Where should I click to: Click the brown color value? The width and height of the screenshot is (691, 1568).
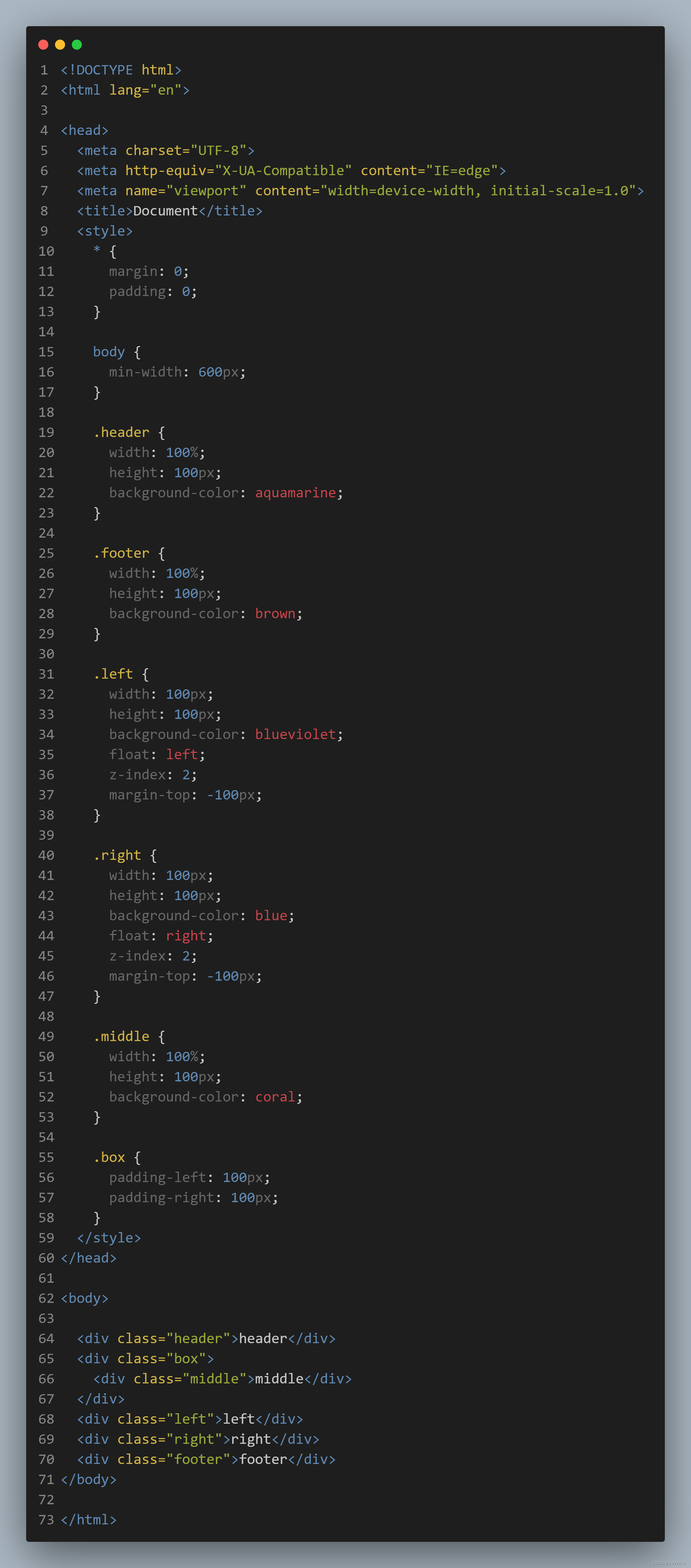coord(275,614)
